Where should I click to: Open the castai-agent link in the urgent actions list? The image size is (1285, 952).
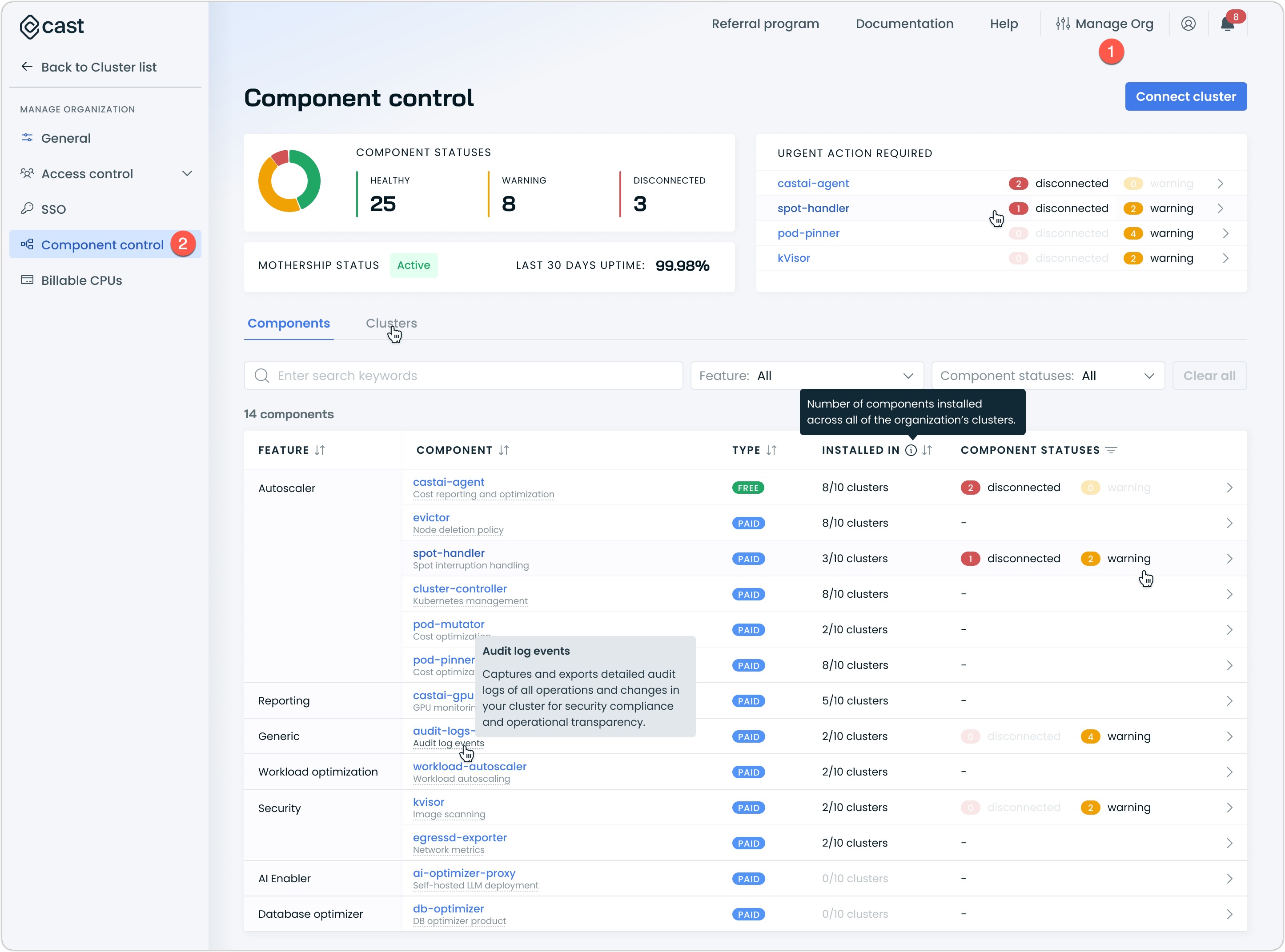coord(812,183)
